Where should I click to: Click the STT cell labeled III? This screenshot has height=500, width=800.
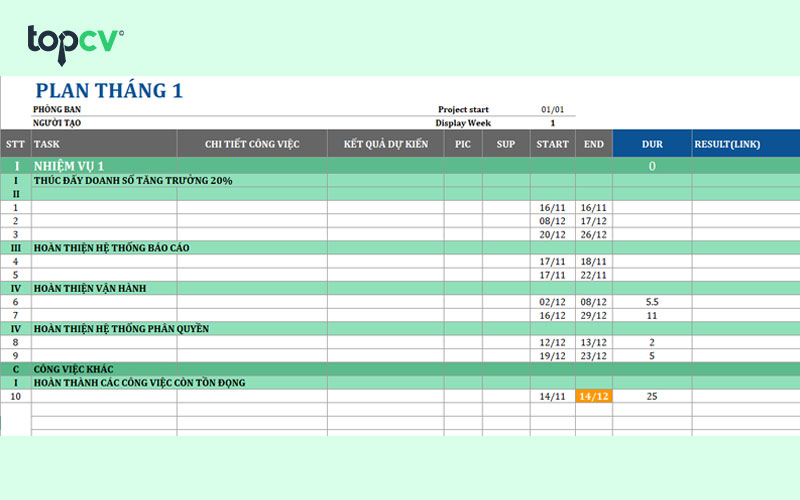pyautogui.click(x=15, y=248)
